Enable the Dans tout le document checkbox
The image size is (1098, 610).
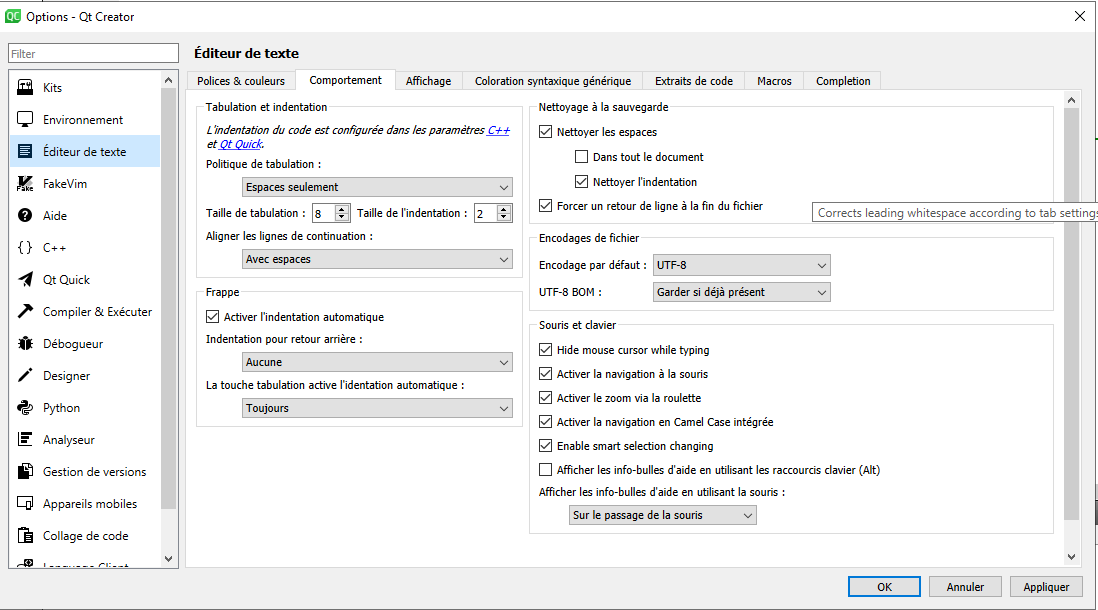point(582,157)
